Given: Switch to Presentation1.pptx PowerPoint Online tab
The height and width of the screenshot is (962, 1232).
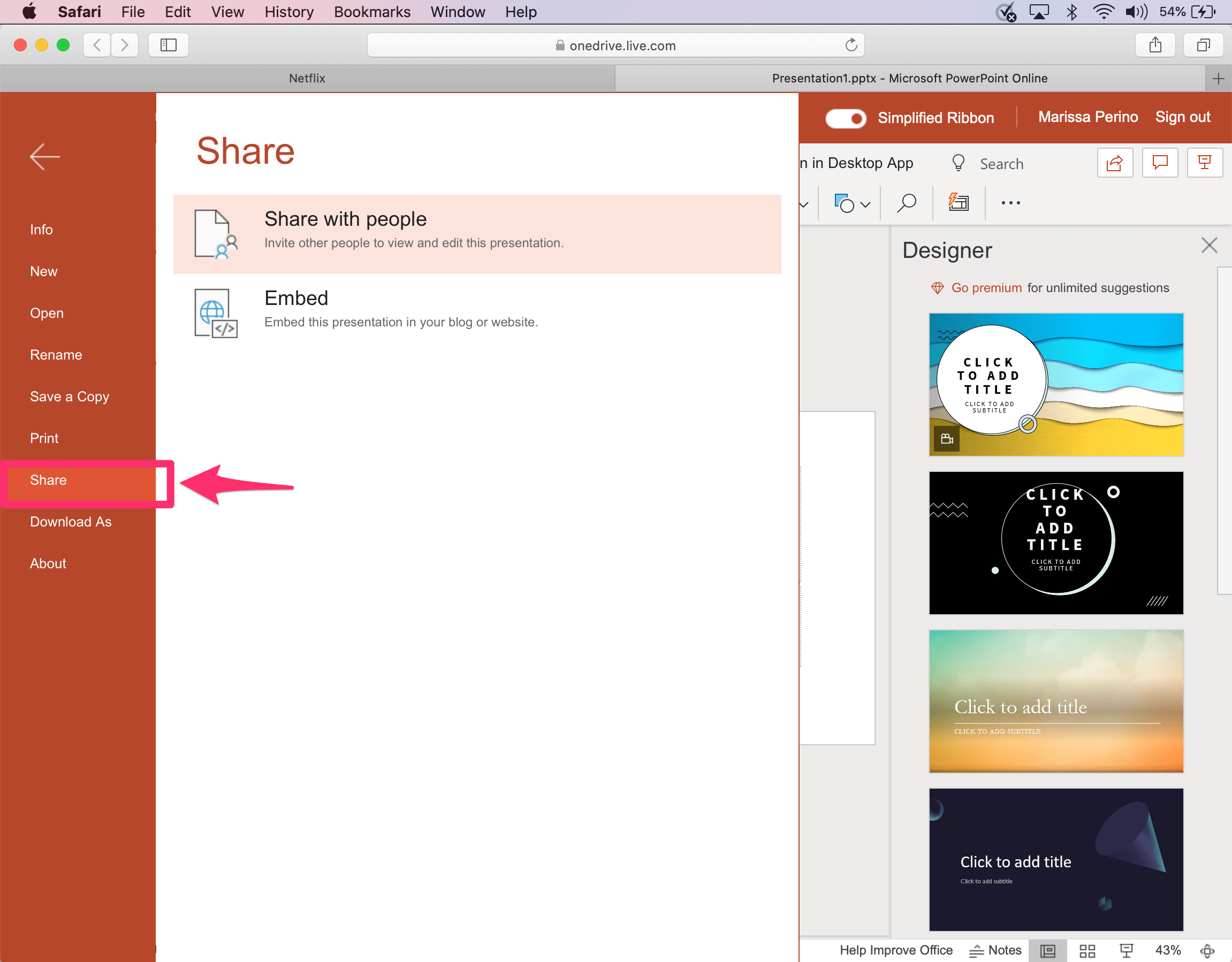Looking at the screenshot, I should tap(909, 78).
